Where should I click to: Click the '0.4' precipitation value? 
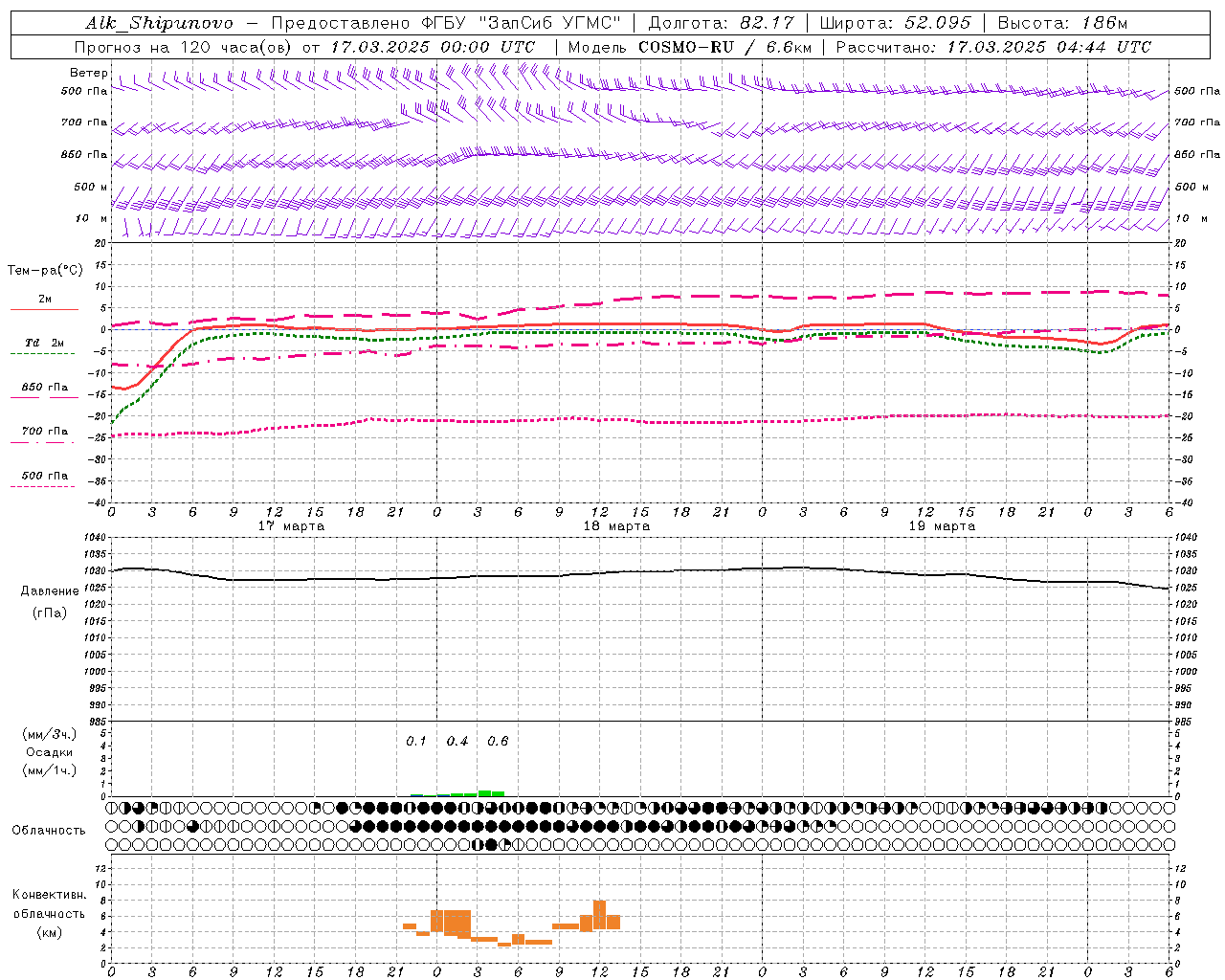pyautogui.click(x=457, y=741)
